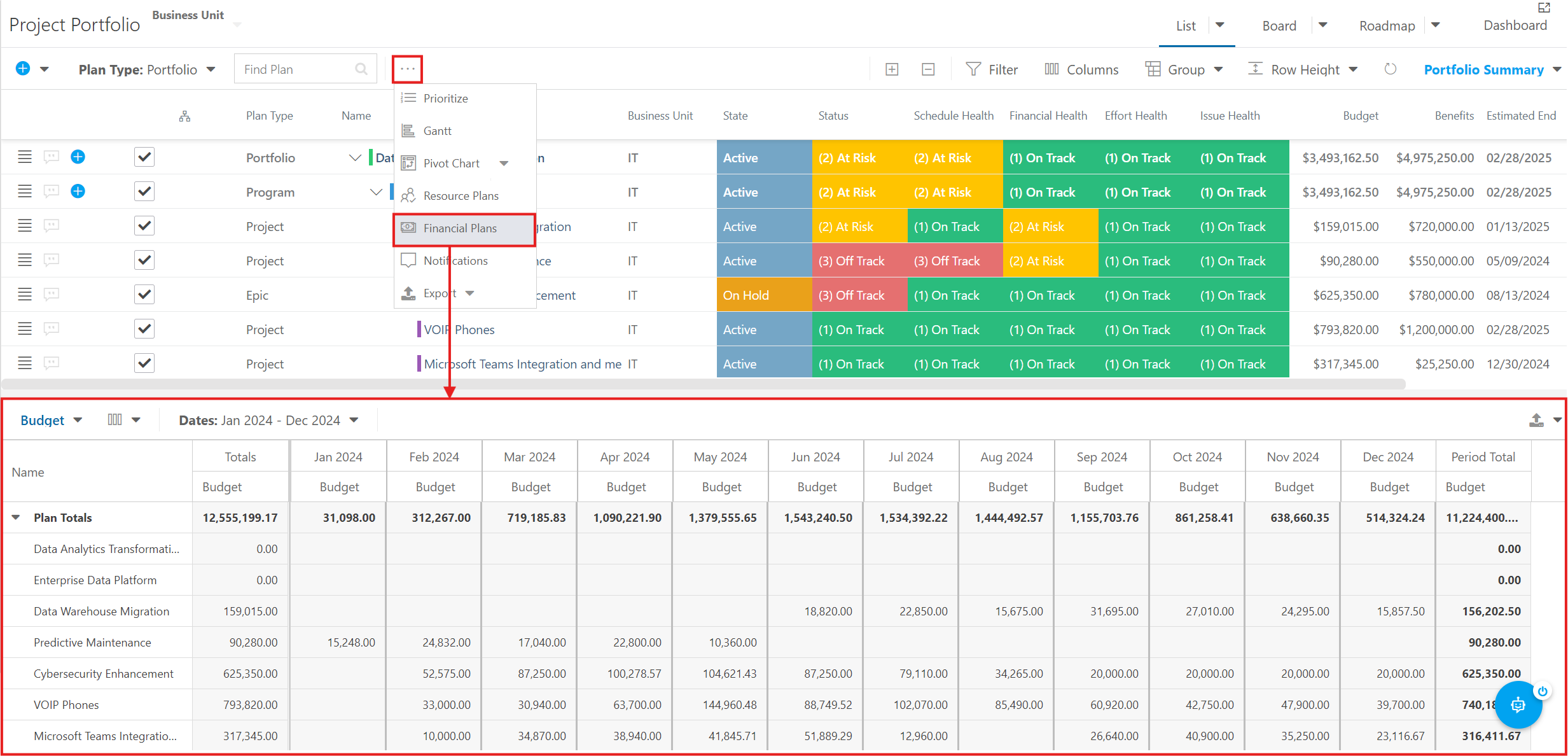Click row menu icon for the Program row

coord(25,191)
